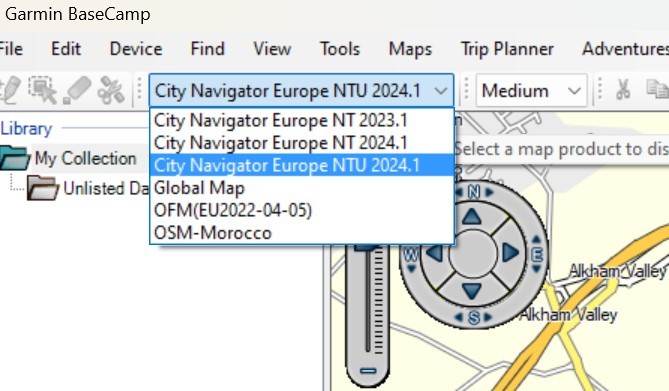The image size is (669, 391).
Task: Pan map east with right arrow
Action: pos(510,253)
